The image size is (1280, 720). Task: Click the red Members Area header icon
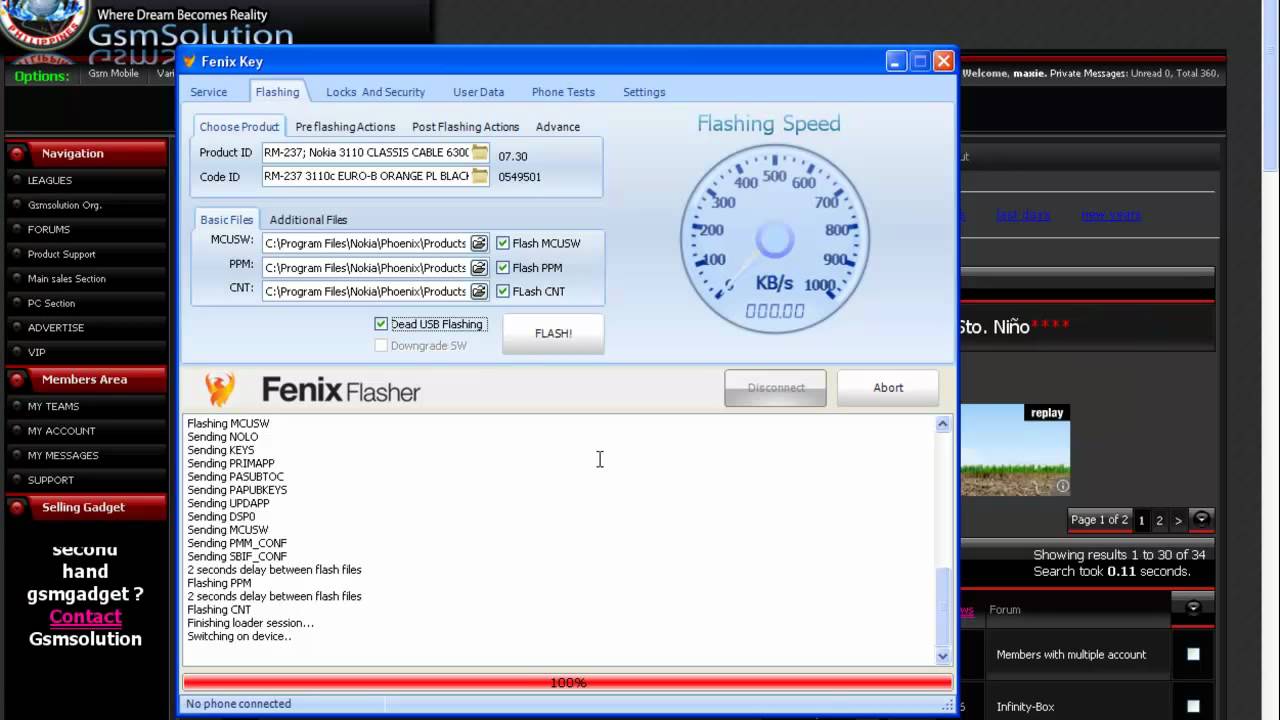tap(17, 380)
